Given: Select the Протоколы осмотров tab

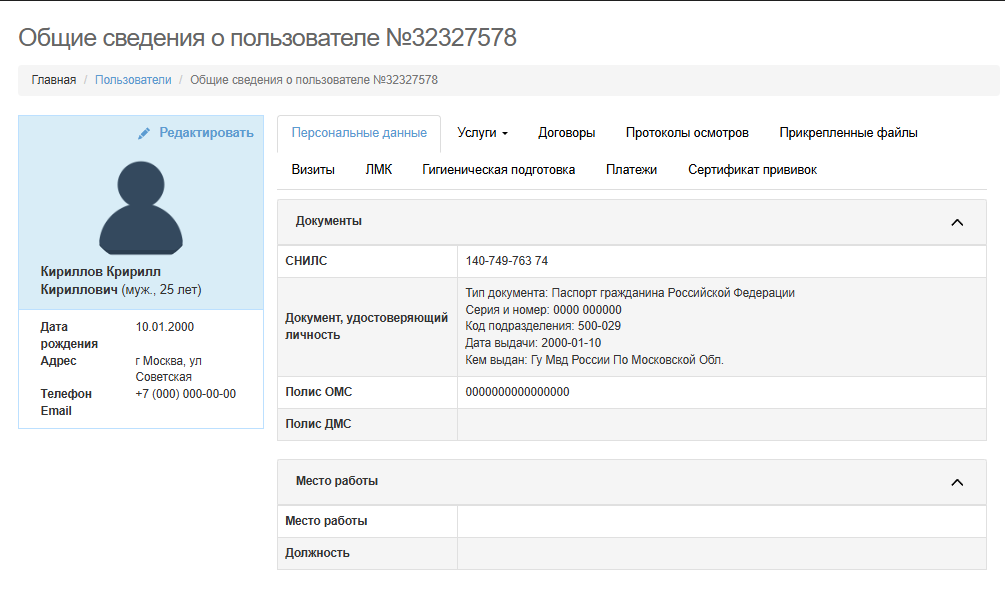Looking at the screenshot, I should [687, 133].
